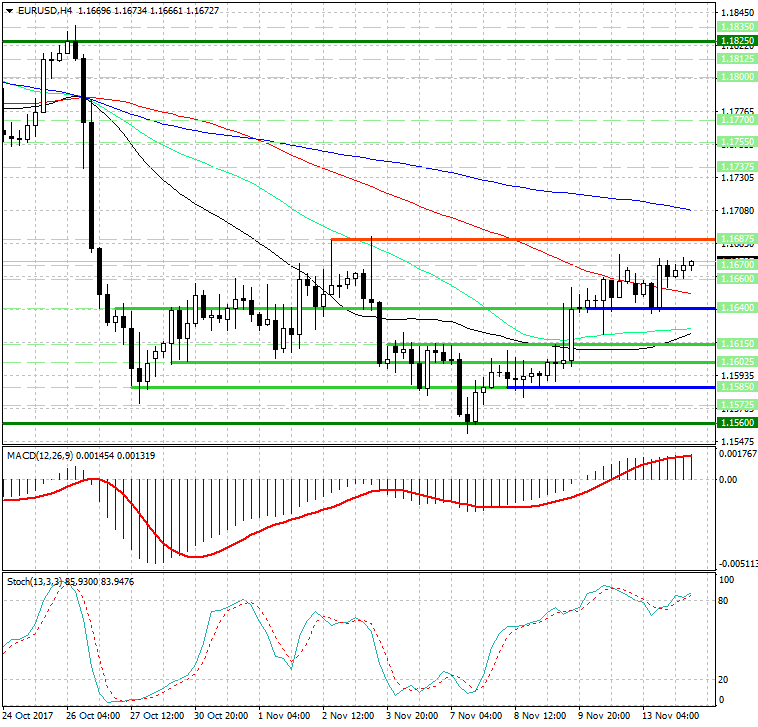This screenshot has height=727, width=758.
Task: Click the 24 Oct 2017 date label
Action: coord(28,715)
